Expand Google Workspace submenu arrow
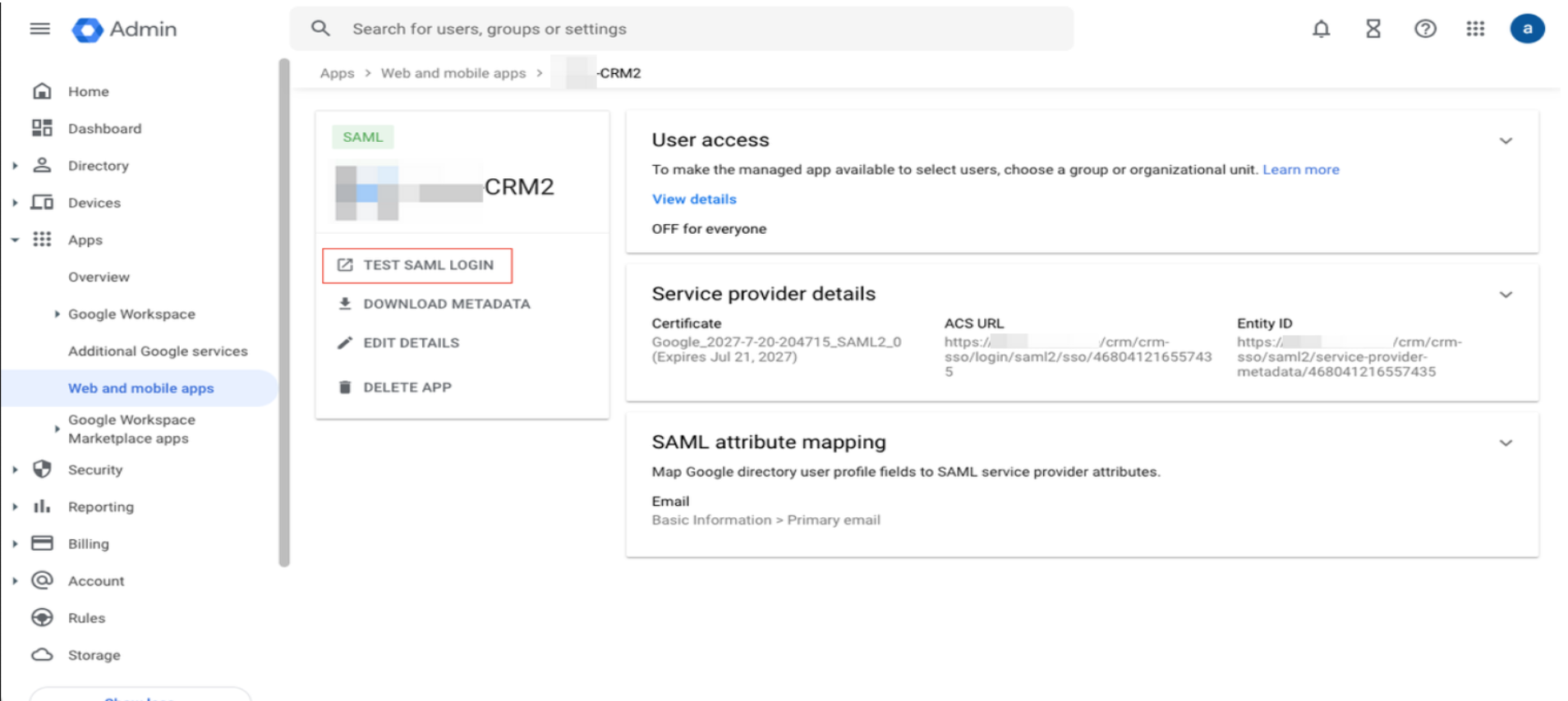Screen dimensions: 1568x701 click(x=57, y=314)
